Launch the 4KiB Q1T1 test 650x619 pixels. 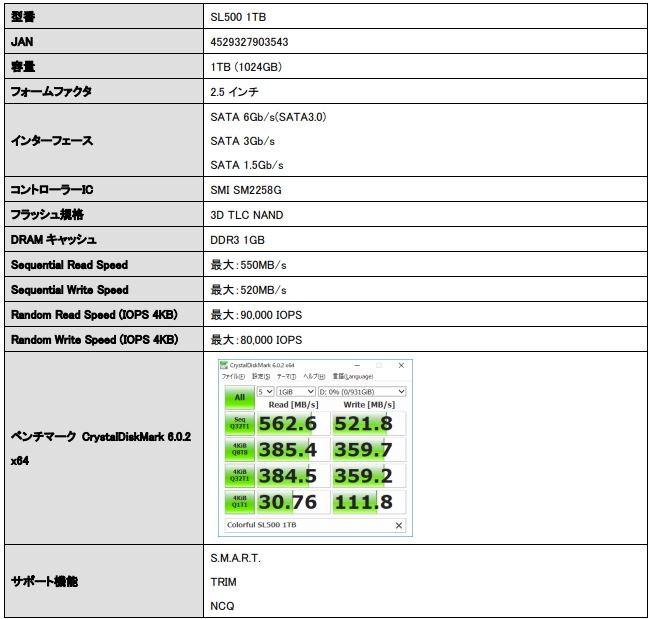pos(237,501)
